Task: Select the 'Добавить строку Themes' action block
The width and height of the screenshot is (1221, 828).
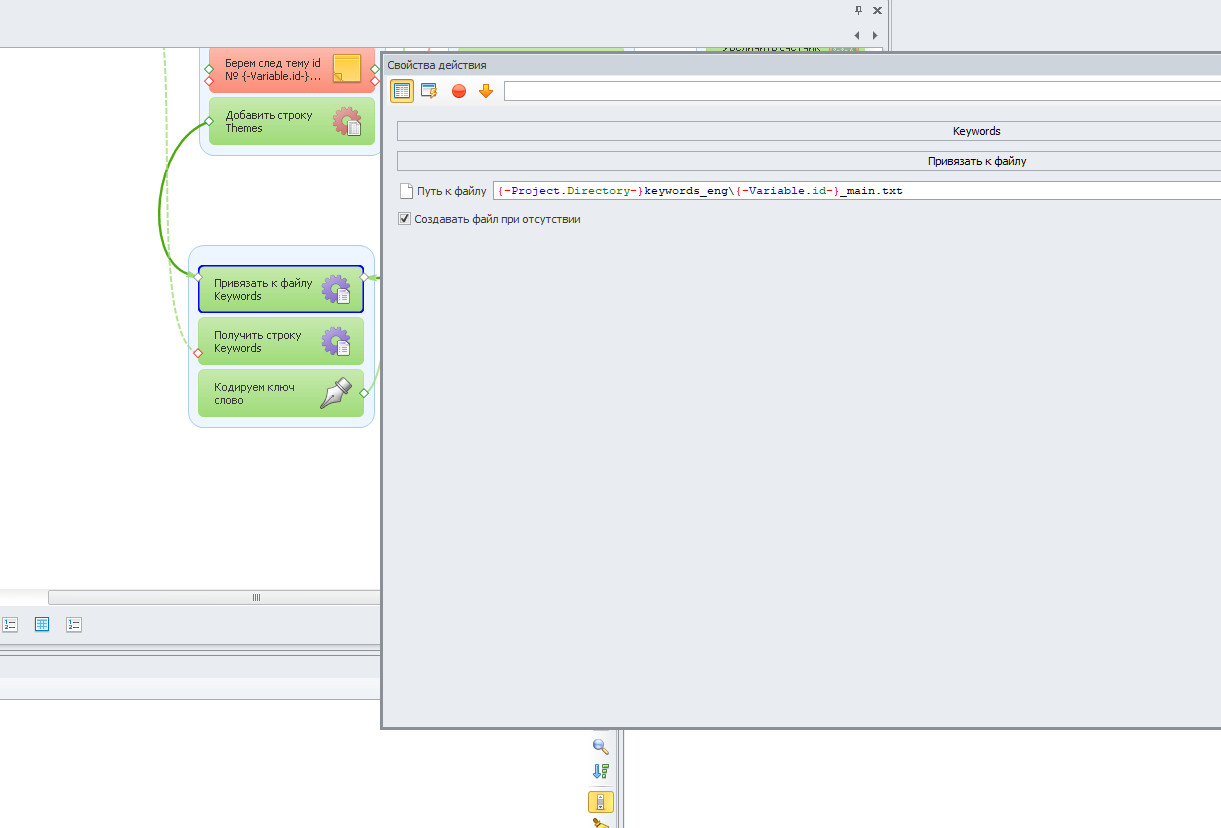Action: pos(292,121)
